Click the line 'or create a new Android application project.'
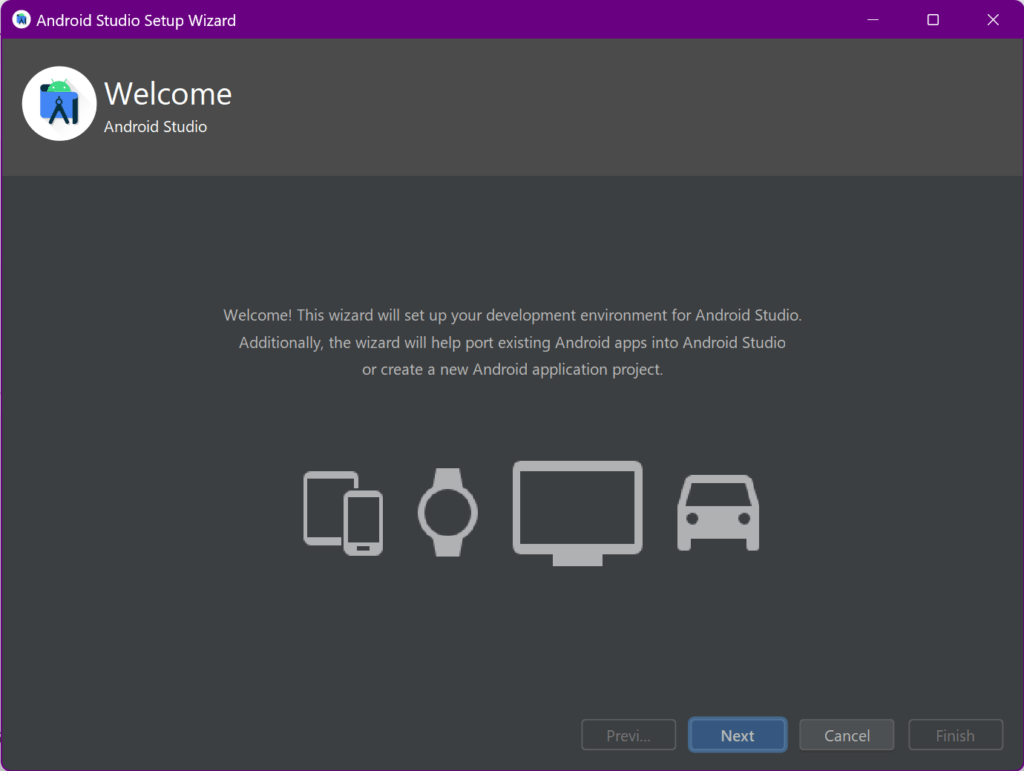The width and height of the screenshot is (1024, 771). coord(513,370)
